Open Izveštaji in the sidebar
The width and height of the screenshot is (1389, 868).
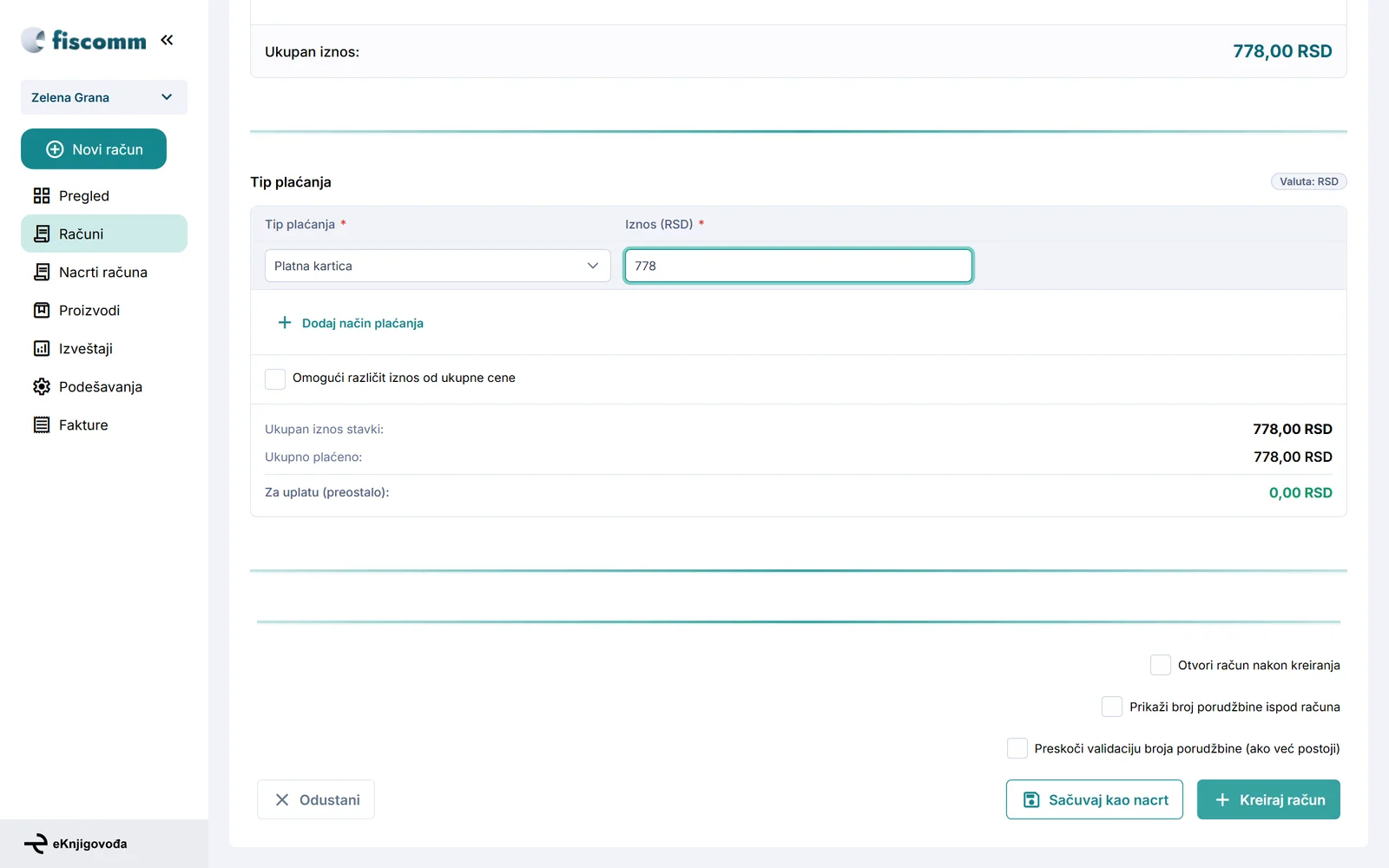104,348
